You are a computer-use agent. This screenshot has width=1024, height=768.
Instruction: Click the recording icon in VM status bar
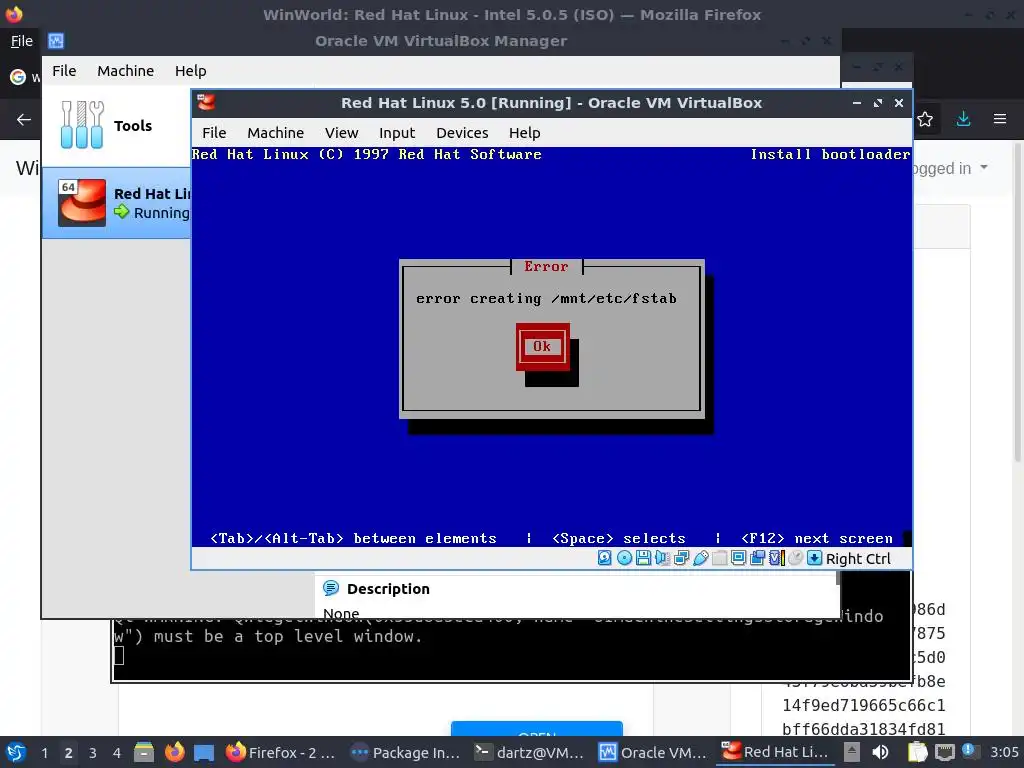coord(758,558)
